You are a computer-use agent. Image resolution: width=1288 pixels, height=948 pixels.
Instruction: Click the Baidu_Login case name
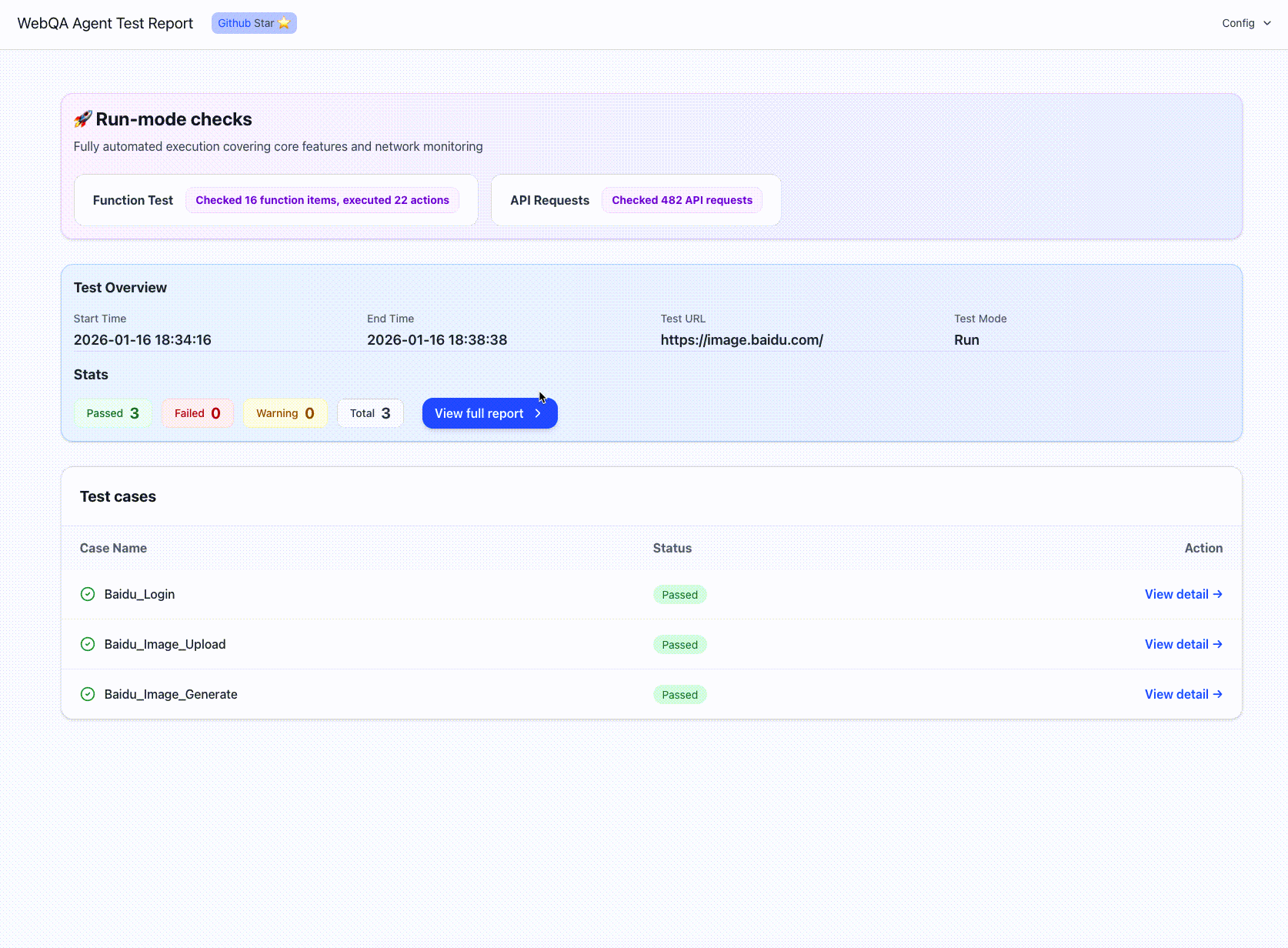[x=139, y=594]
